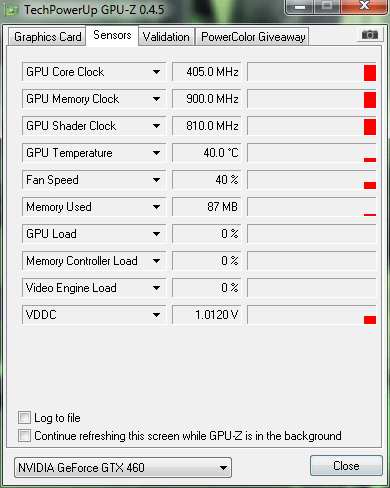Click the camera screenshot icon
390x488 pixels.
coord(369,35)
